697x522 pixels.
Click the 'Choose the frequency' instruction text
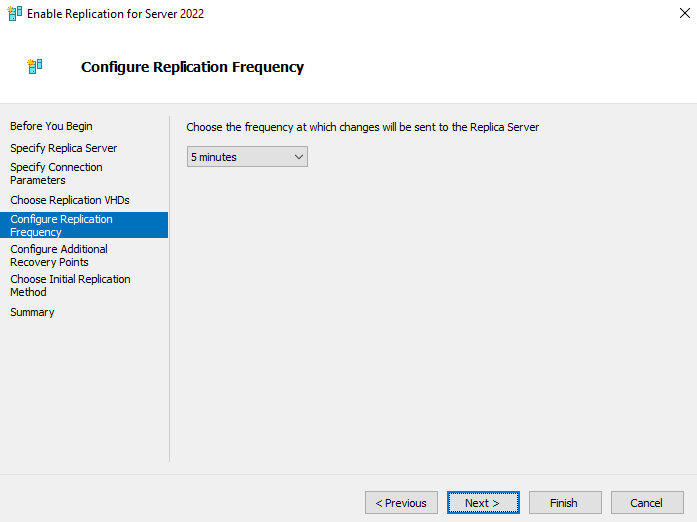click(362, 127)
